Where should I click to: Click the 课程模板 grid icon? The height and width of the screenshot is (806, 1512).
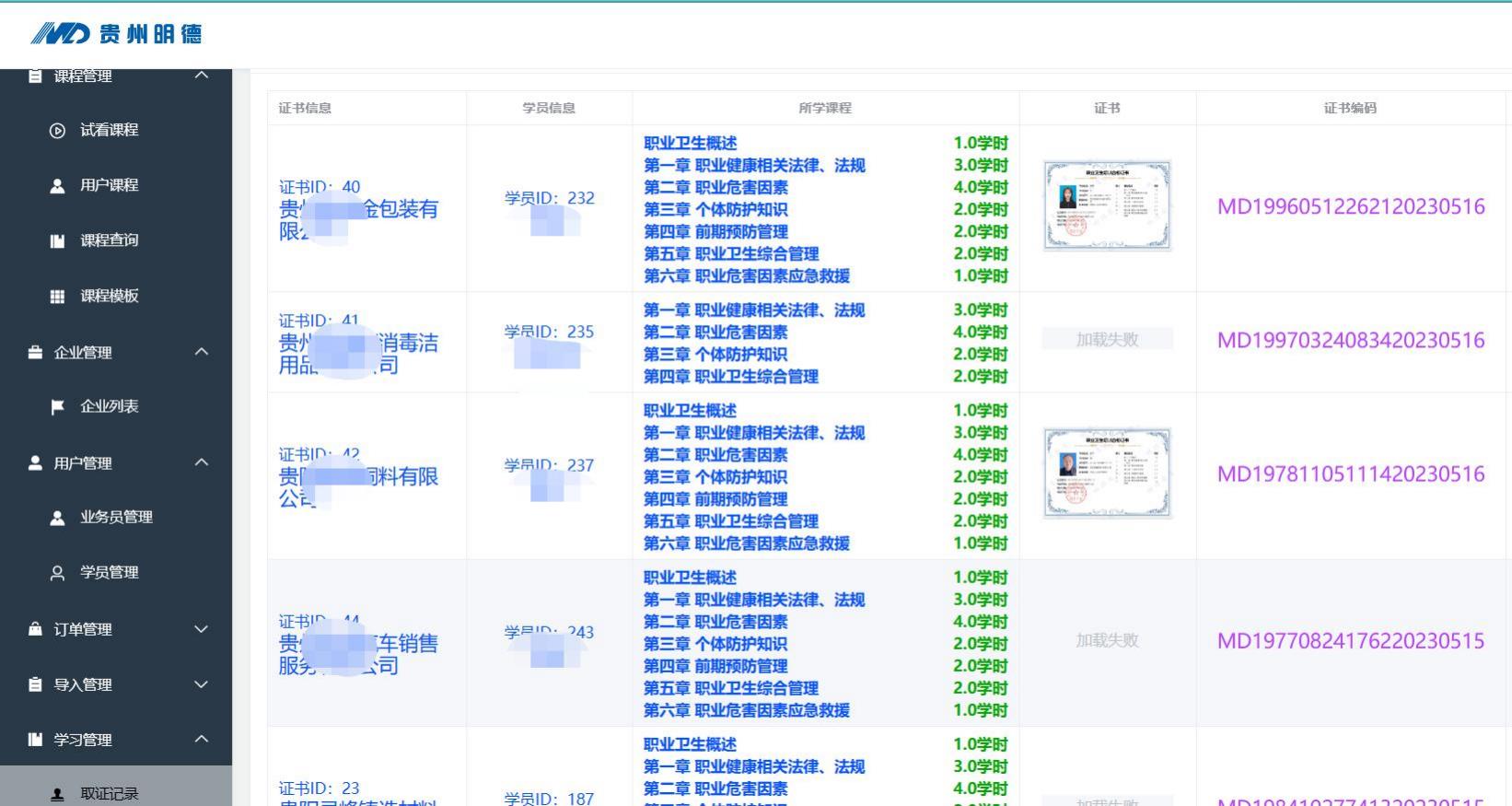pos(57,297)
